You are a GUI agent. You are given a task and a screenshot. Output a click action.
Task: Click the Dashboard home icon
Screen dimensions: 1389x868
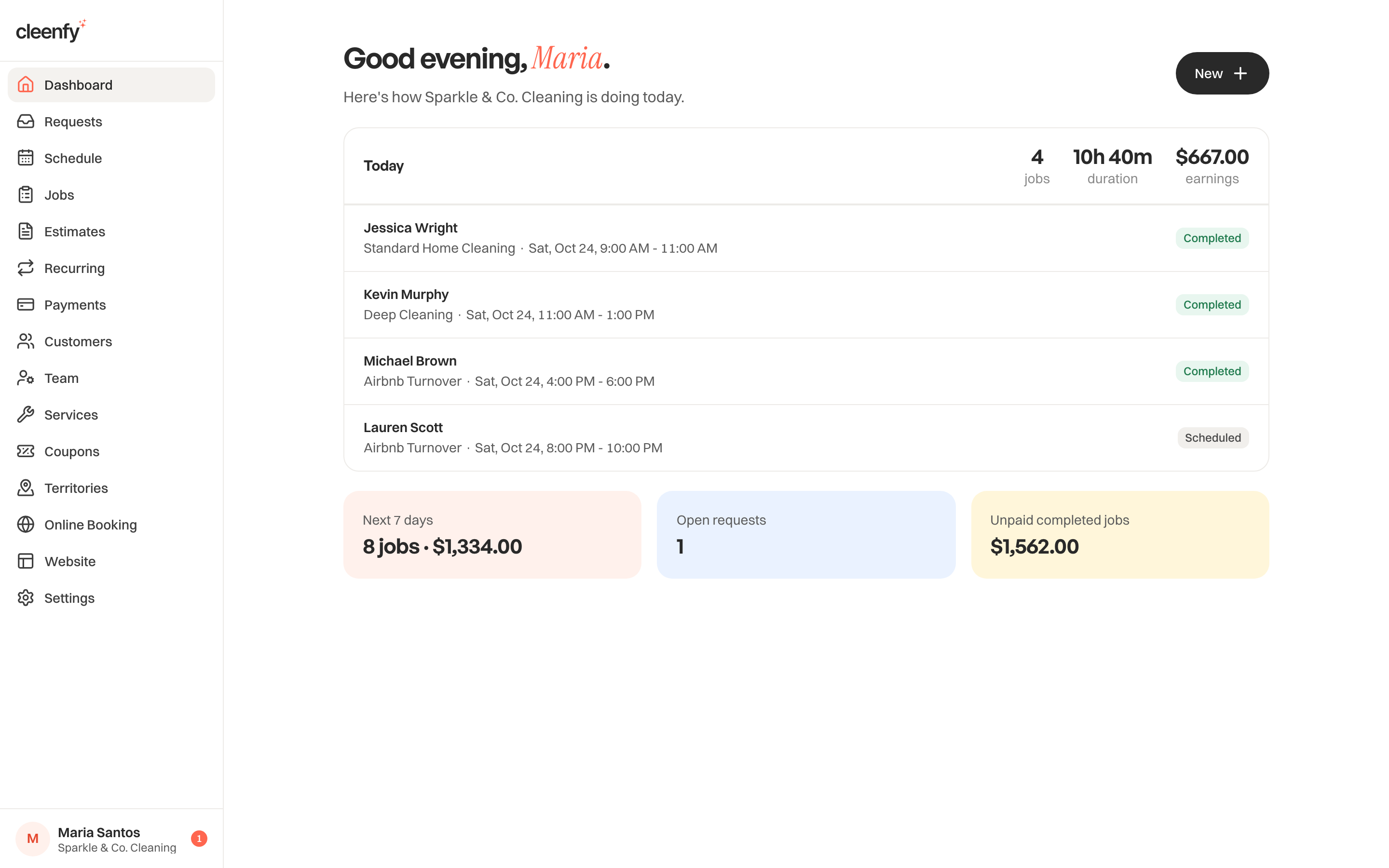tap(25, 85)
